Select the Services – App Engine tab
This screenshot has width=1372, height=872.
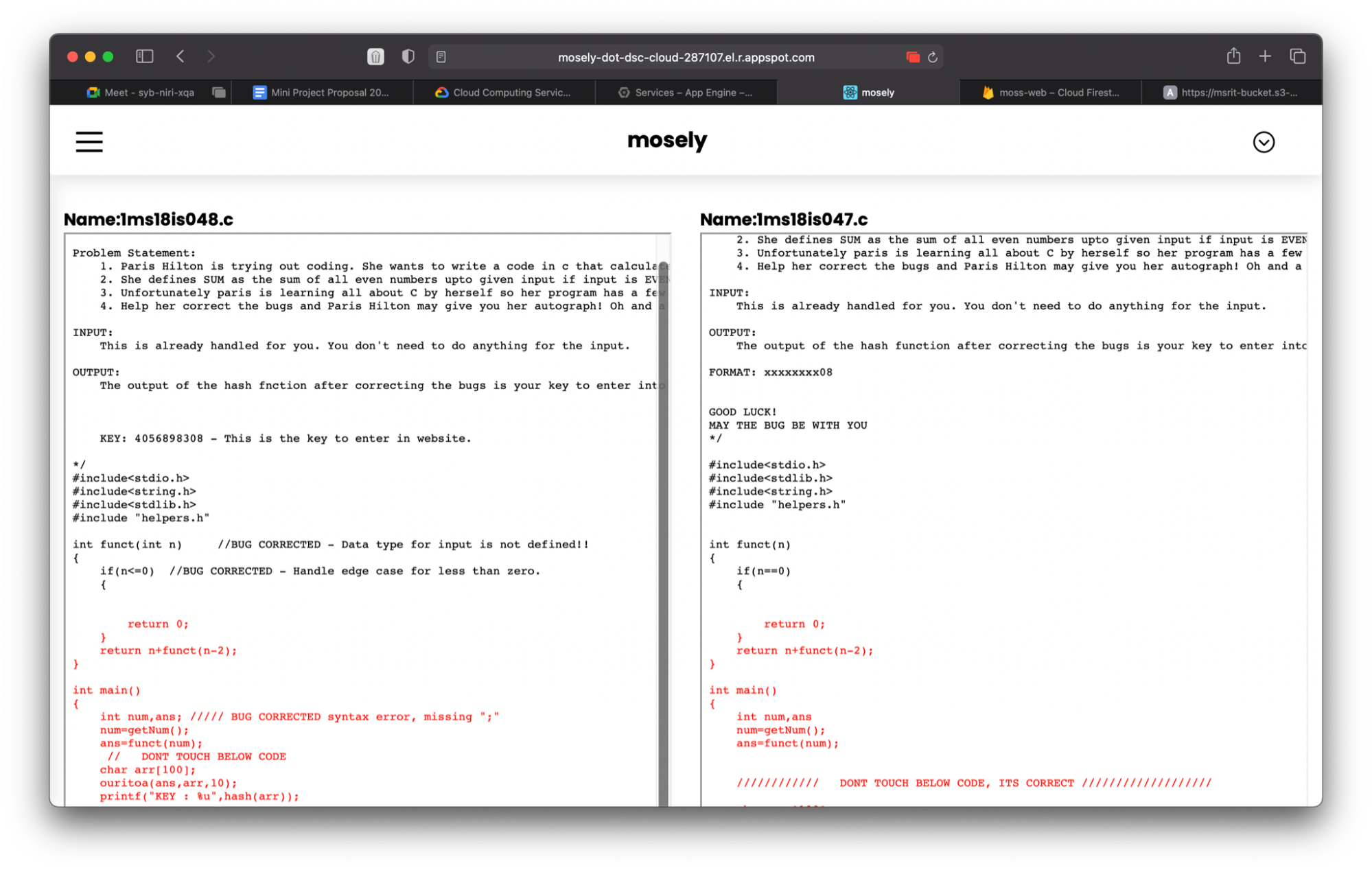point(686,93)
